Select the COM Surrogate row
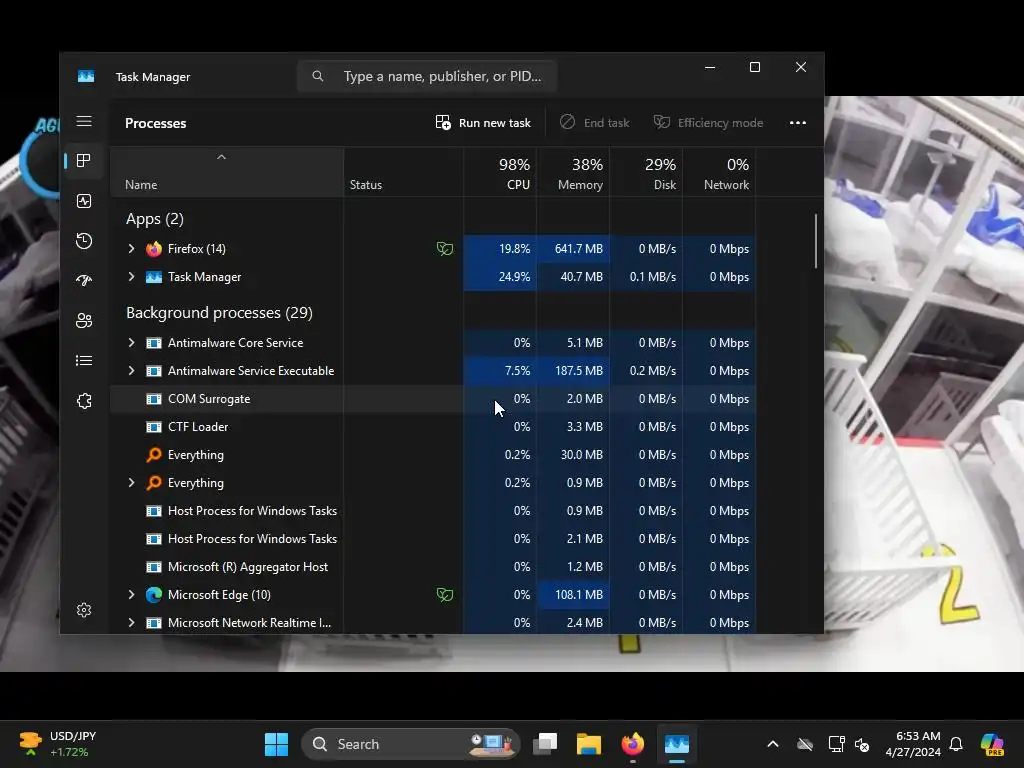This screenshot has height=768, width=1024. pyautogui.click(x=433, y=399)
